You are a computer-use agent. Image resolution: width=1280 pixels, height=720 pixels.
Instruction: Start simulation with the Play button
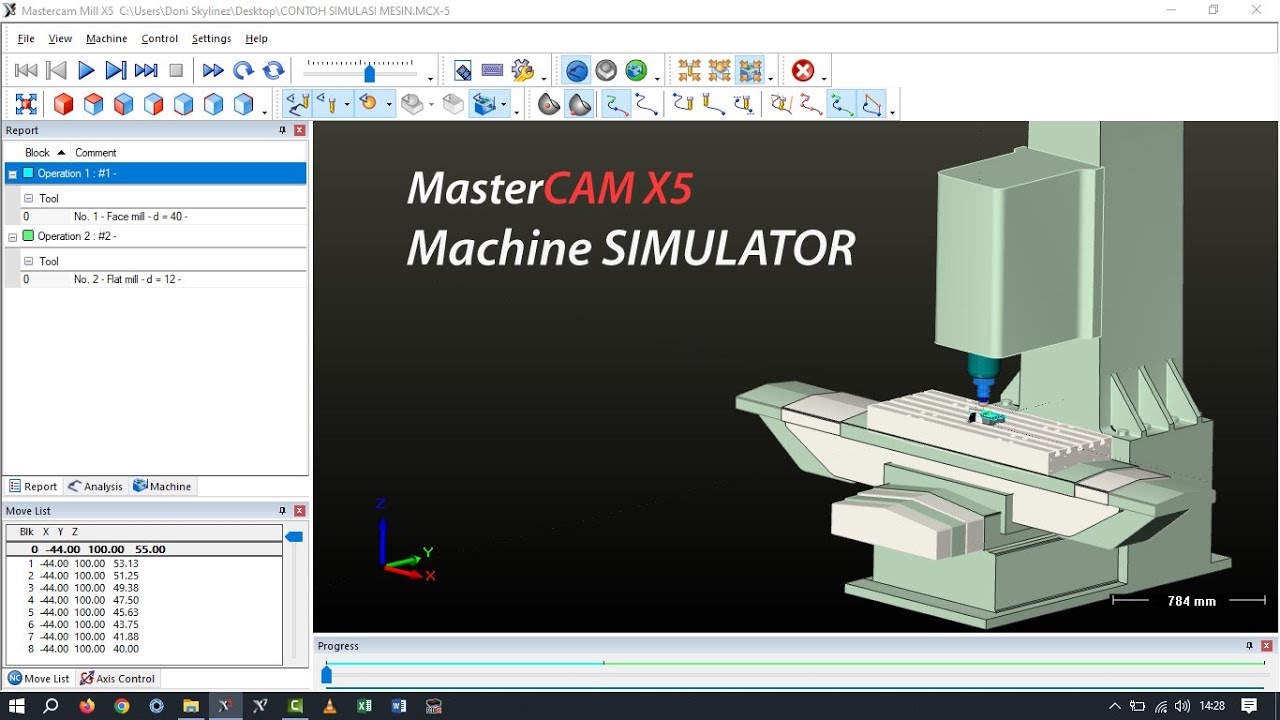pos(86,70)
